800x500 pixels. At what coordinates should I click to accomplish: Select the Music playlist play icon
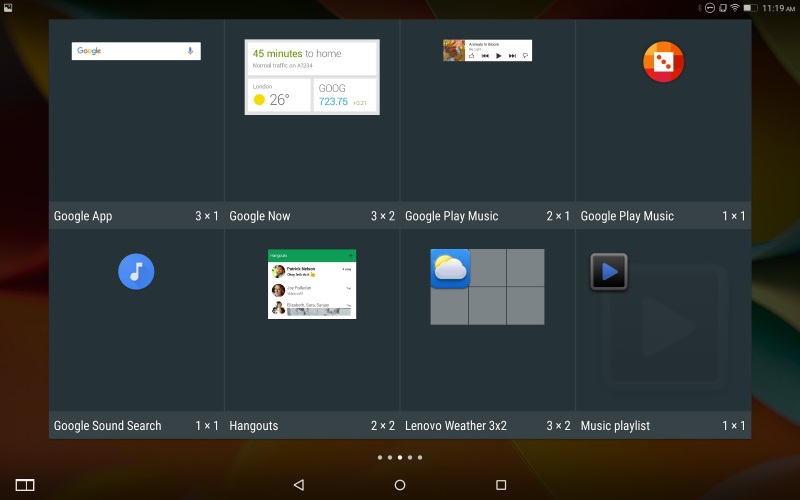(609, 271)
